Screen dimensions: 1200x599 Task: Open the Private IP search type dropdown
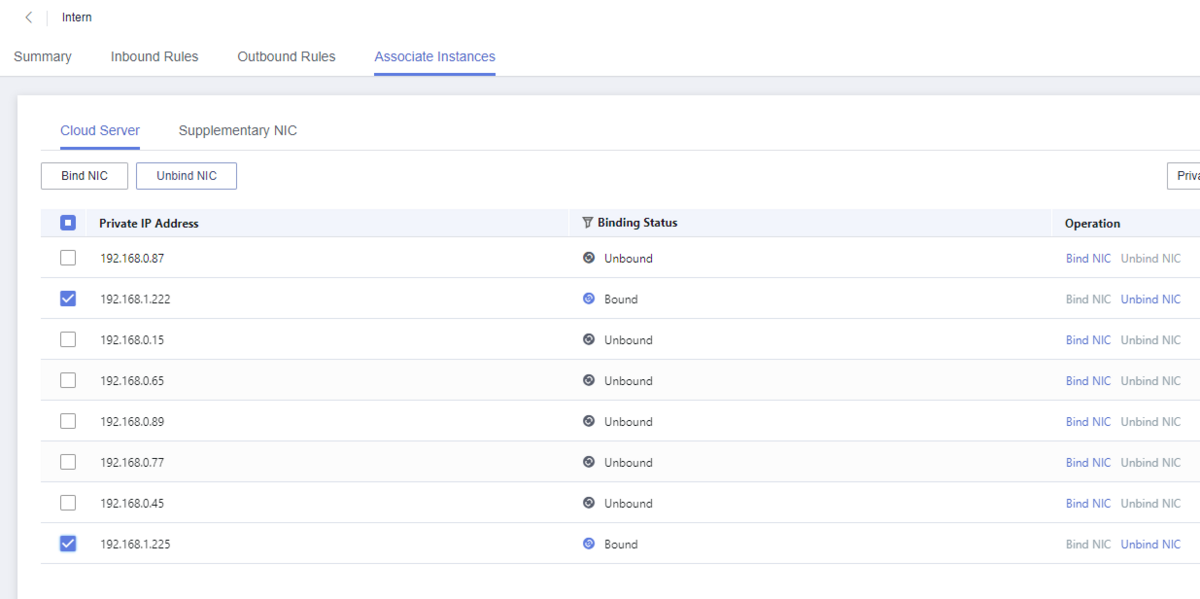click(1185, 176)
